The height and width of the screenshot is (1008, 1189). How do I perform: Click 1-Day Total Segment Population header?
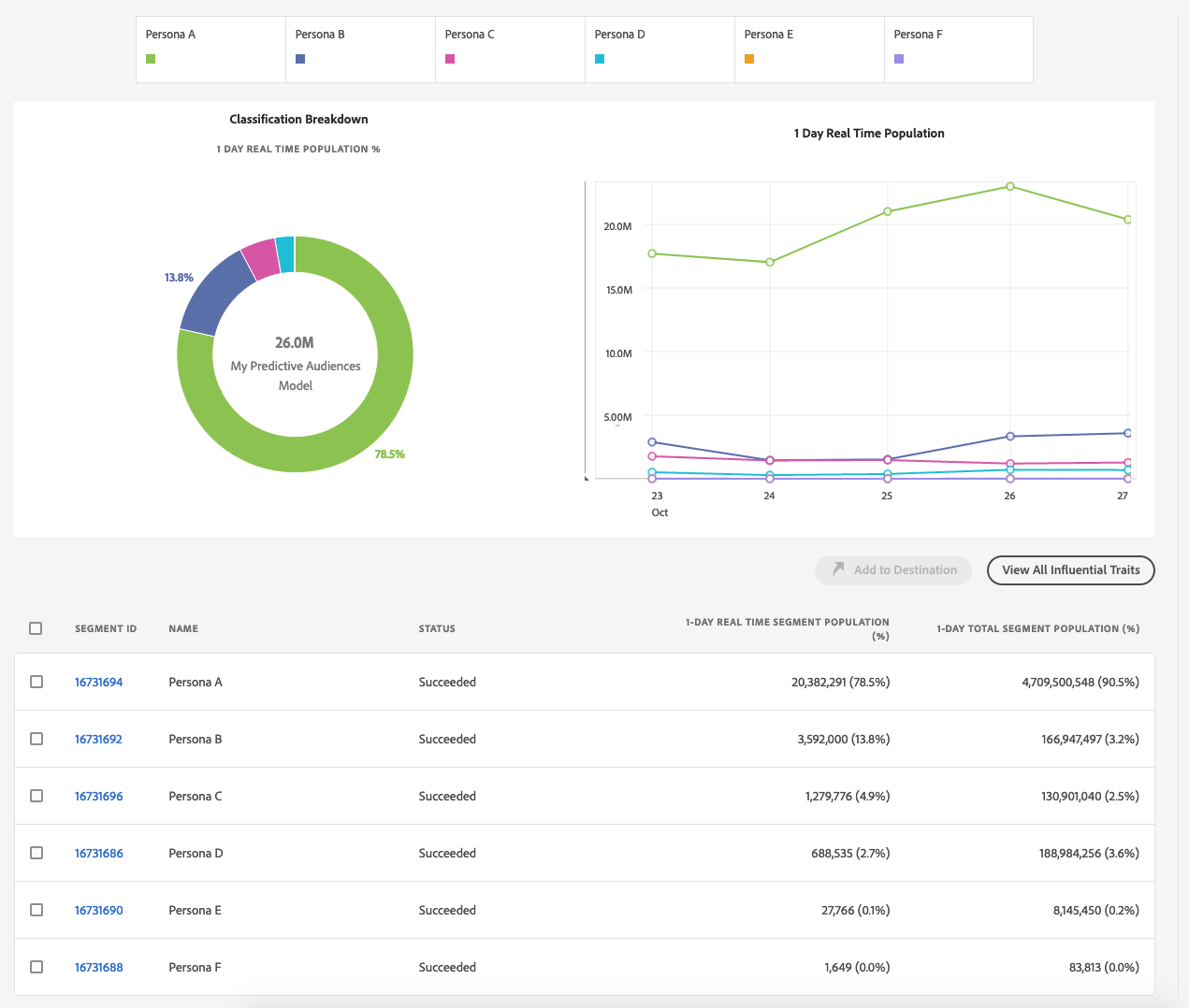coord(1038,628)
